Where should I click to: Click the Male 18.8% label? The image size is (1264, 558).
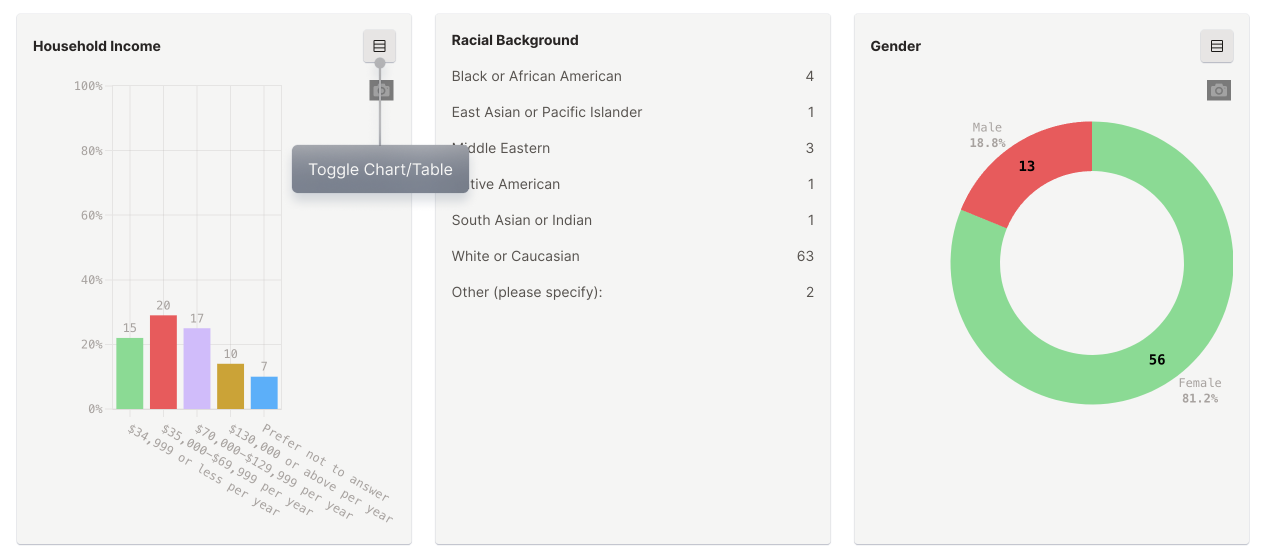(987, 135)
